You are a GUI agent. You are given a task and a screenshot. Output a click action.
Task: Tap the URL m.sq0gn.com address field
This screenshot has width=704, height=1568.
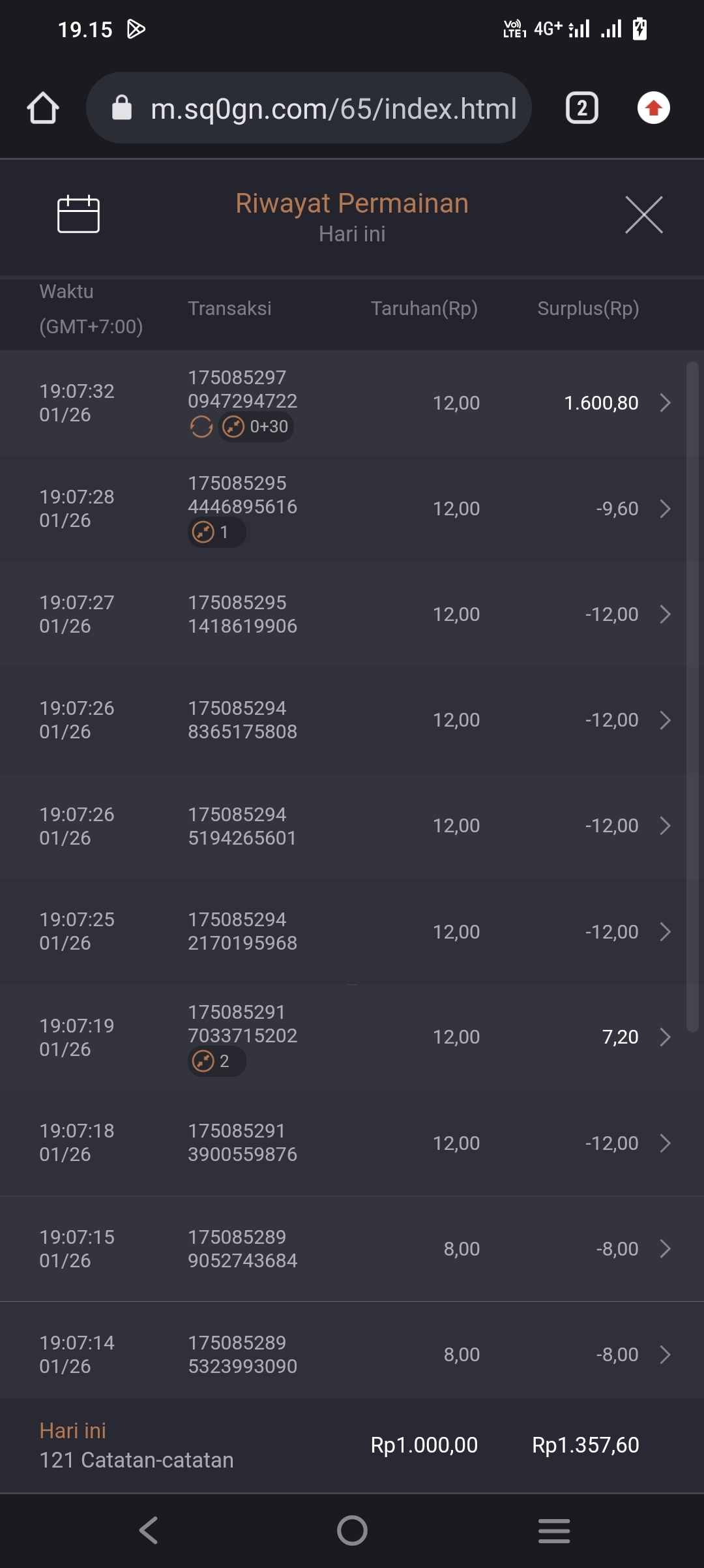[x=332, y=108]
